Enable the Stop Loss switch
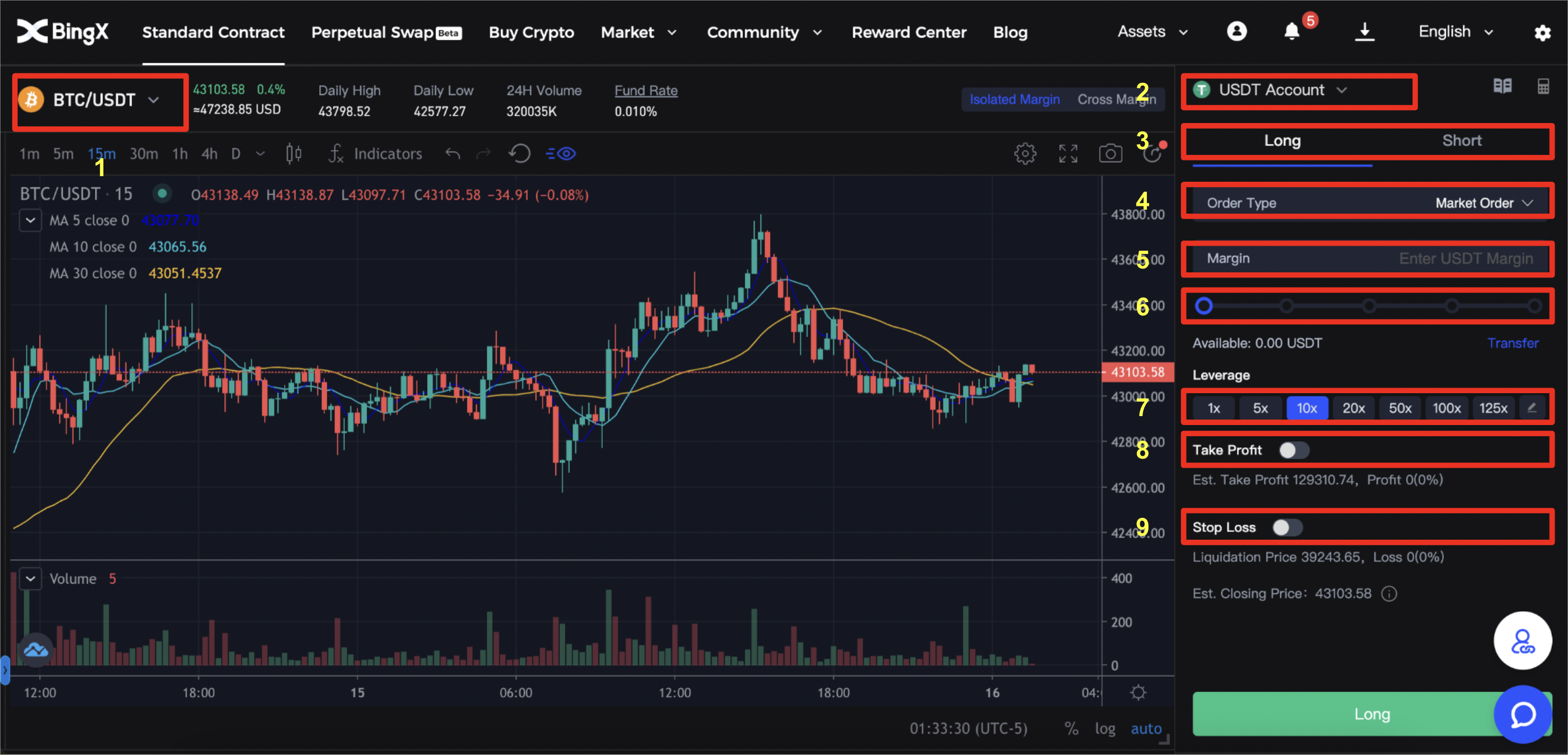 (1287, 527)
